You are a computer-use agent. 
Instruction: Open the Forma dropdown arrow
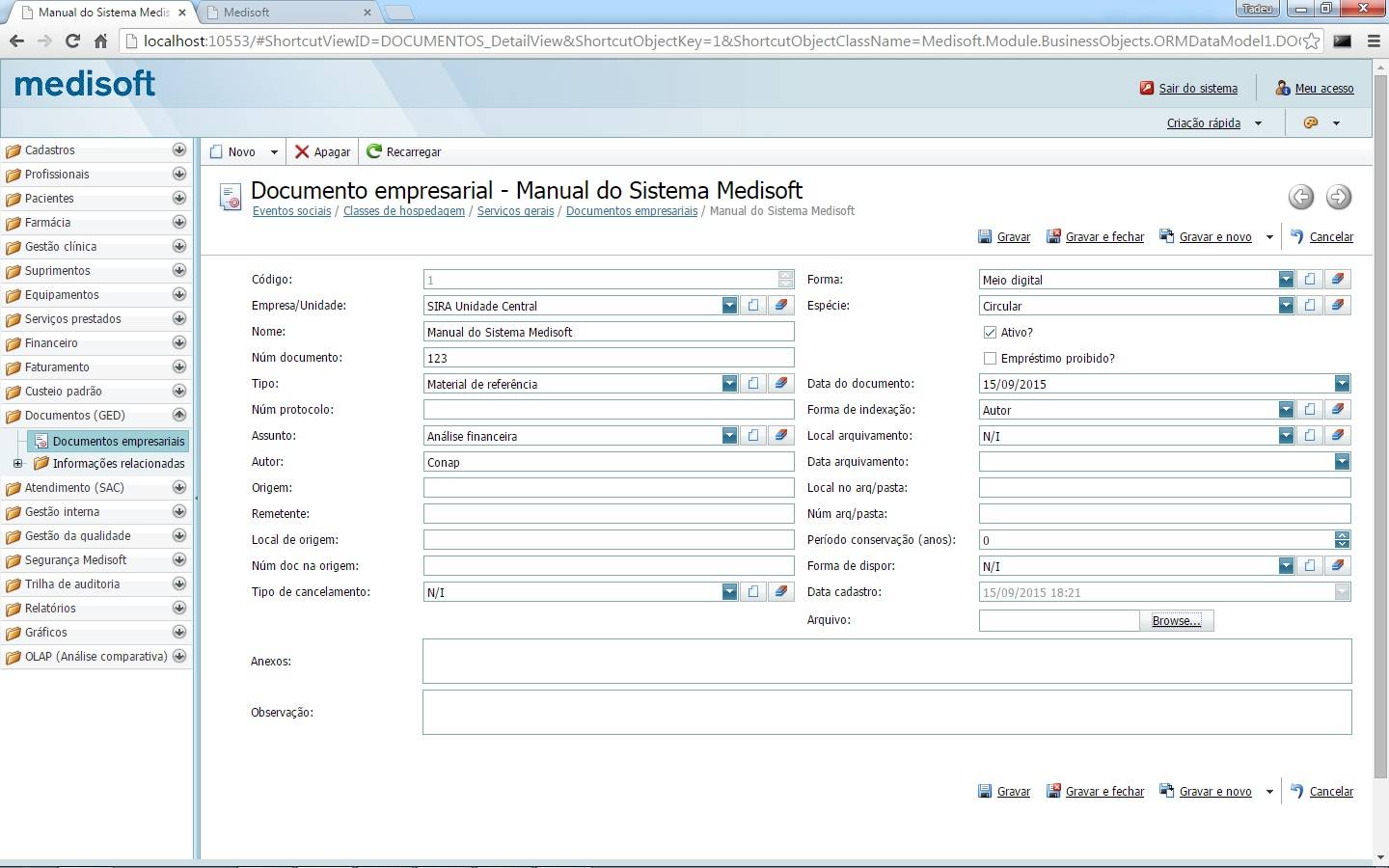1286,280
